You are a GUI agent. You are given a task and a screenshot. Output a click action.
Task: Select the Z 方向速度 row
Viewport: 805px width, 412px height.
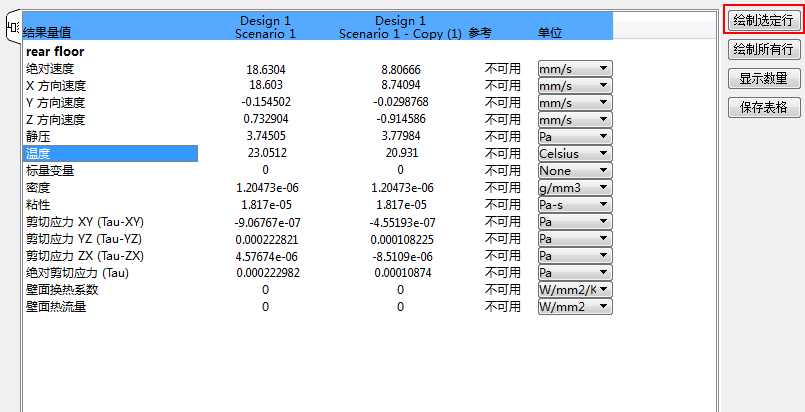55,120
